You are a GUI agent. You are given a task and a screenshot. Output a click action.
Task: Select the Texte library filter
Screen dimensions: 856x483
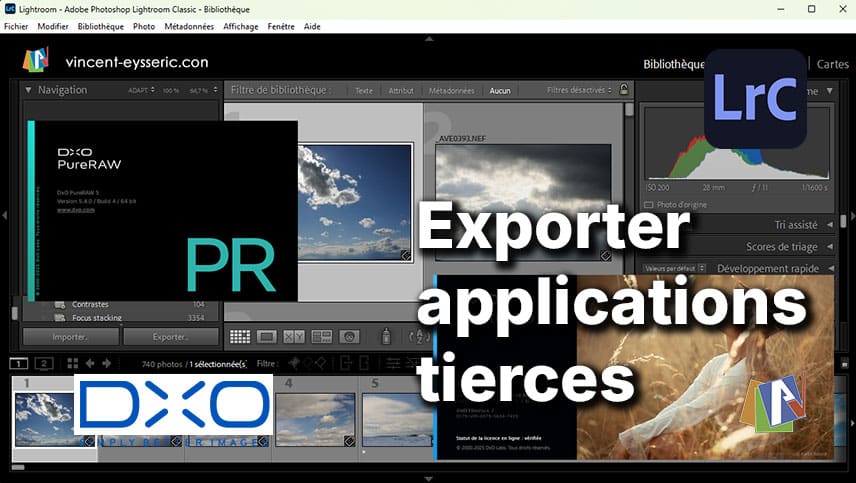[364, 91]
